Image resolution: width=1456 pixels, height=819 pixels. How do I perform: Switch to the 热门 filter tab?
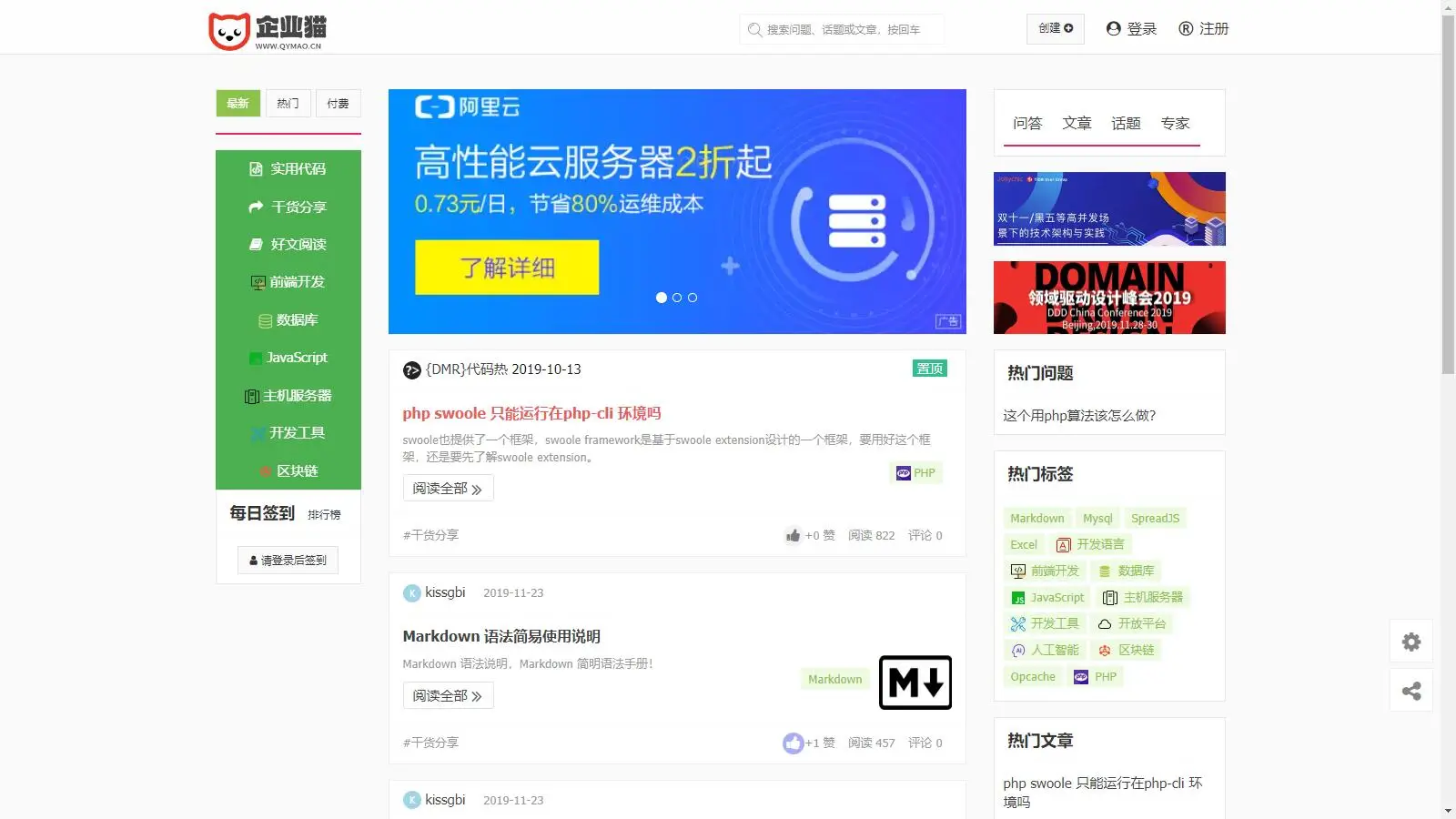click(x=288, y=103)
